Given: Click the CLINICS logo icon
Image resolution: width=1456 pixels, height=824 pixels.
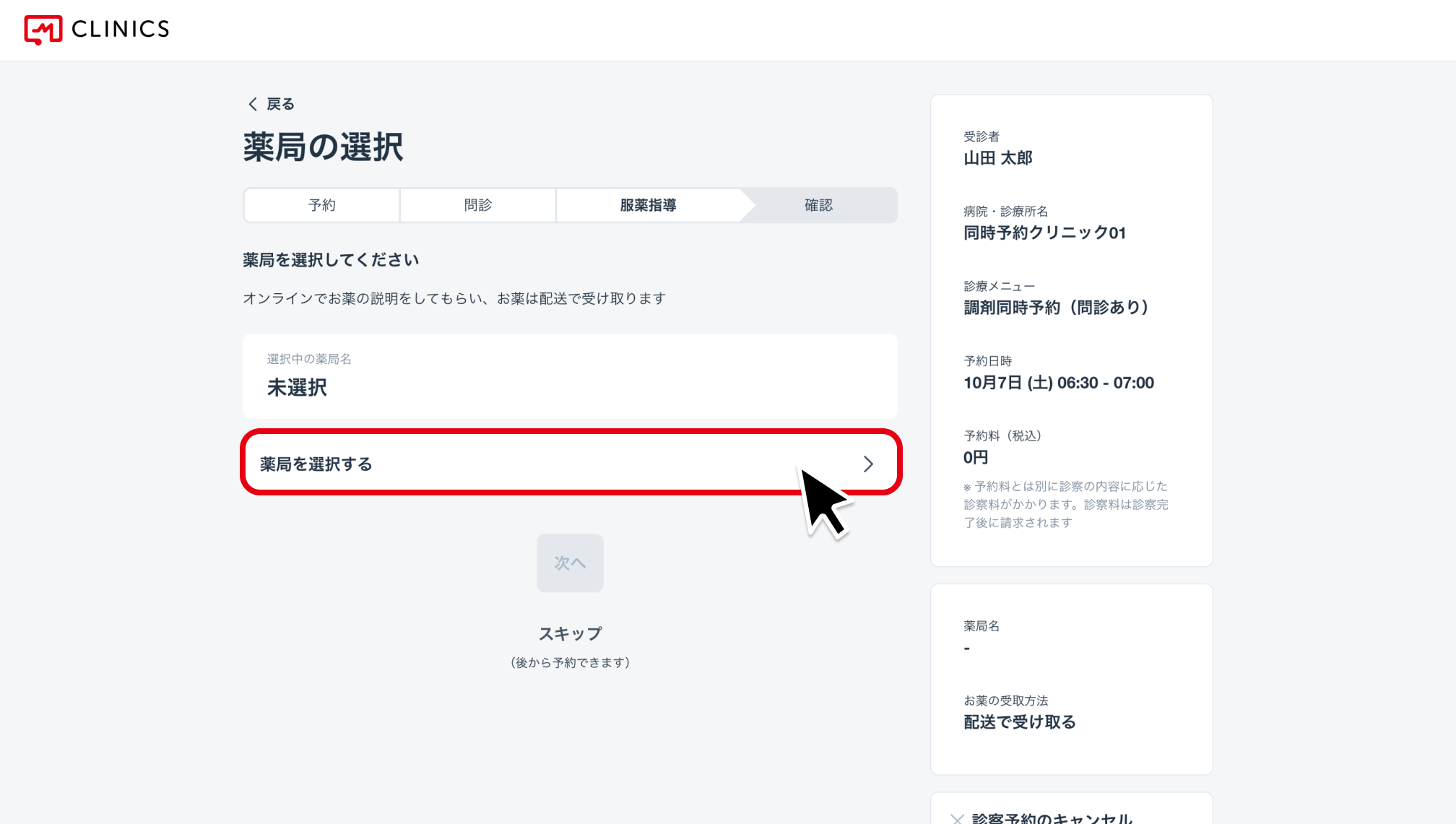Looking at the screenshot, I should coord(43,30).
